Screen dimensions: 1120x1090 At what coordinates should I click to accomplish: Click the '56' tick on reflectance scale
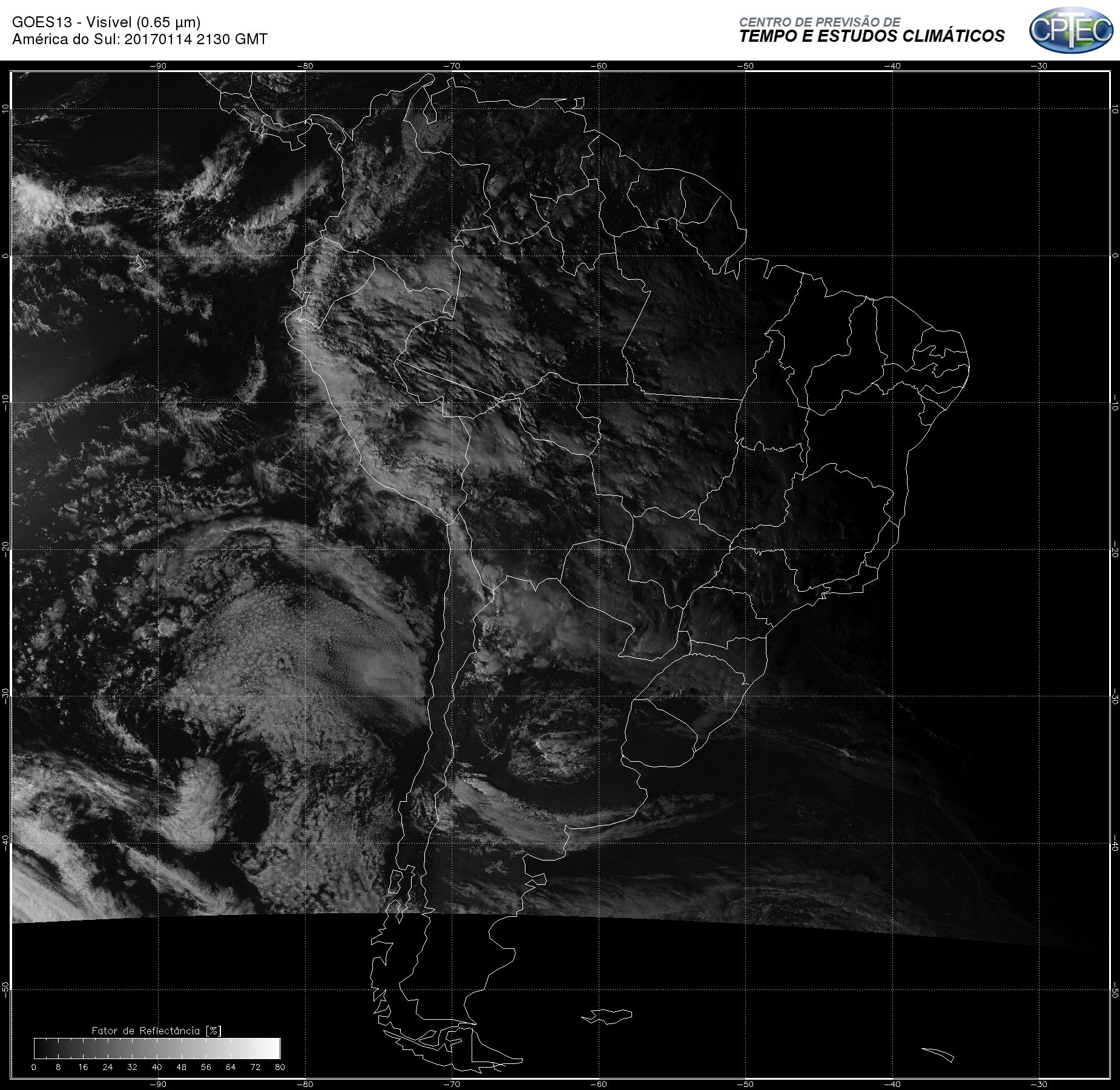click(x=206, y=1067)
